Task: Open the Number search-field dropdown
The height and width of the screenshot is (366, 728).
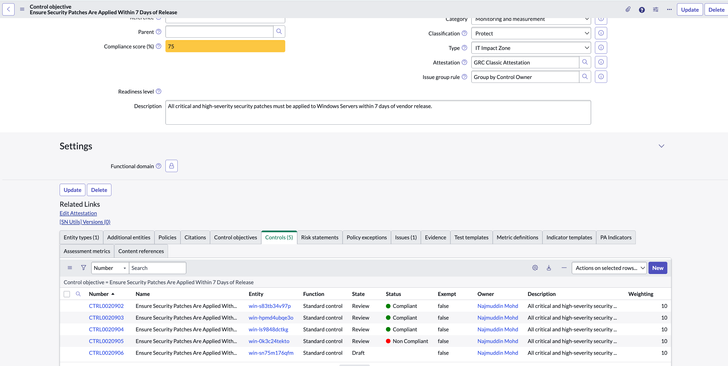Action: click(110, 268)
